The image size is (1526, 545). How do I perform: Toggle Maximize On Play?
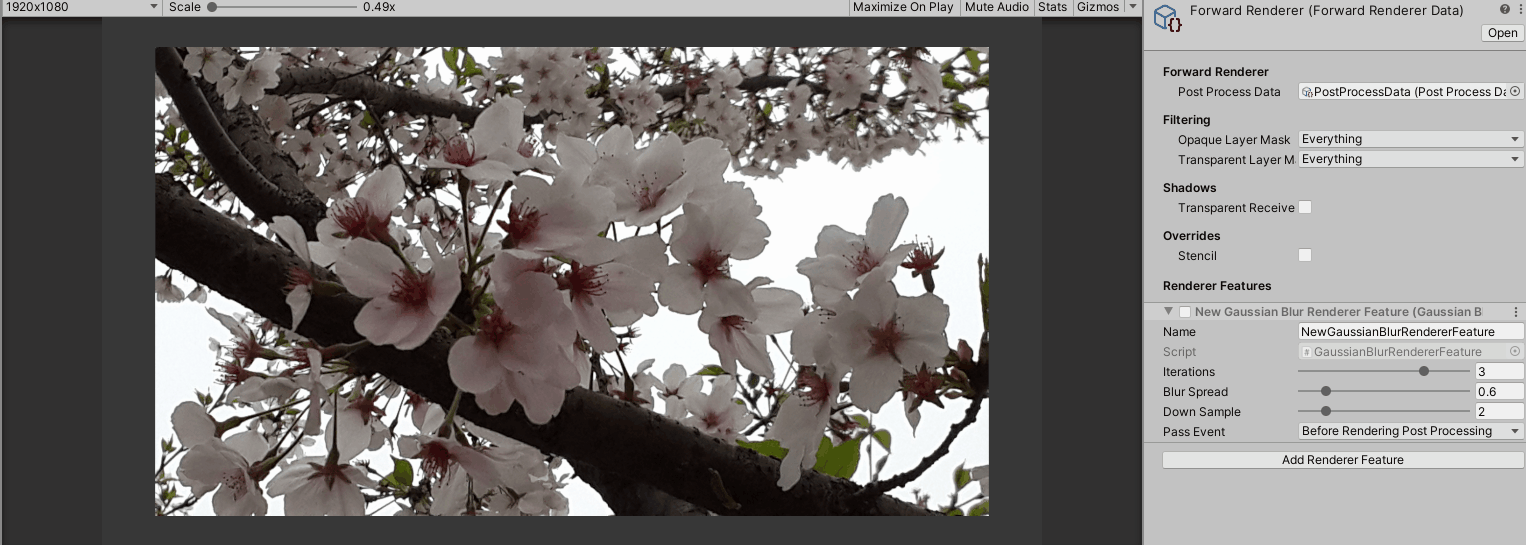903,7
